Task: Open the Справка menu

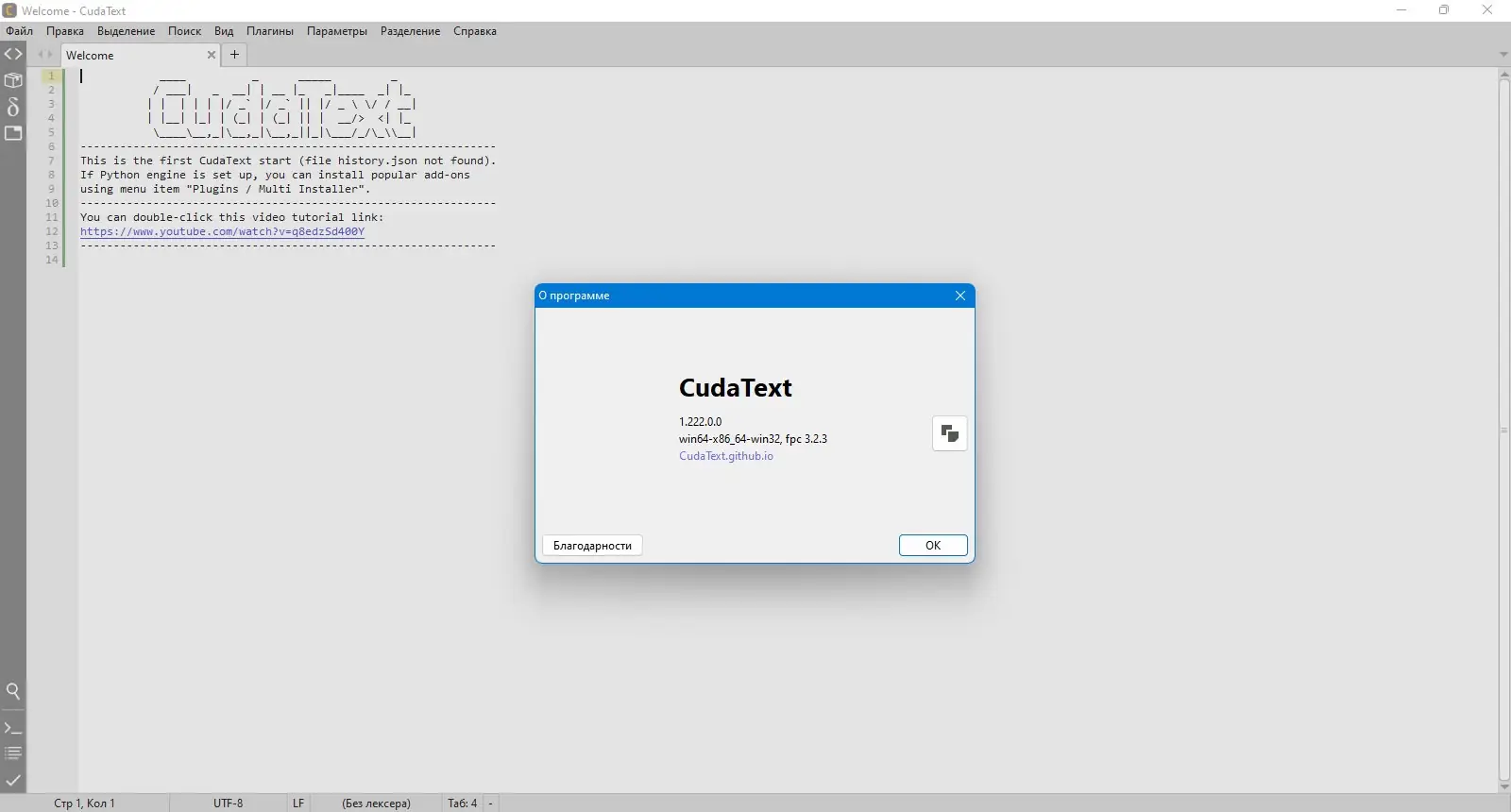Action: coord(475,31)
